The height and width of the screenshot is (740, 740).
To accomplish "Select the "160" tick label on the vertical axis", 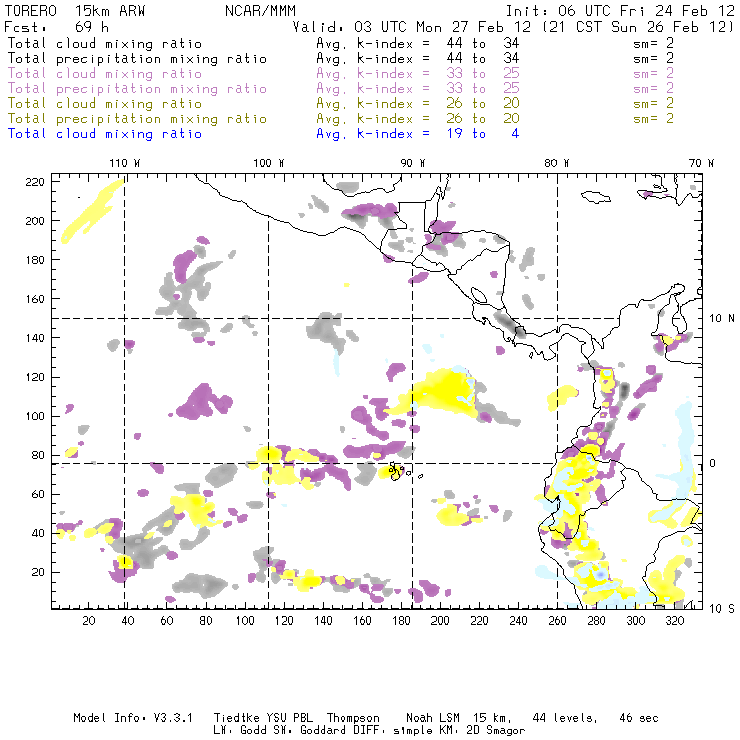I will coord(35,299).
